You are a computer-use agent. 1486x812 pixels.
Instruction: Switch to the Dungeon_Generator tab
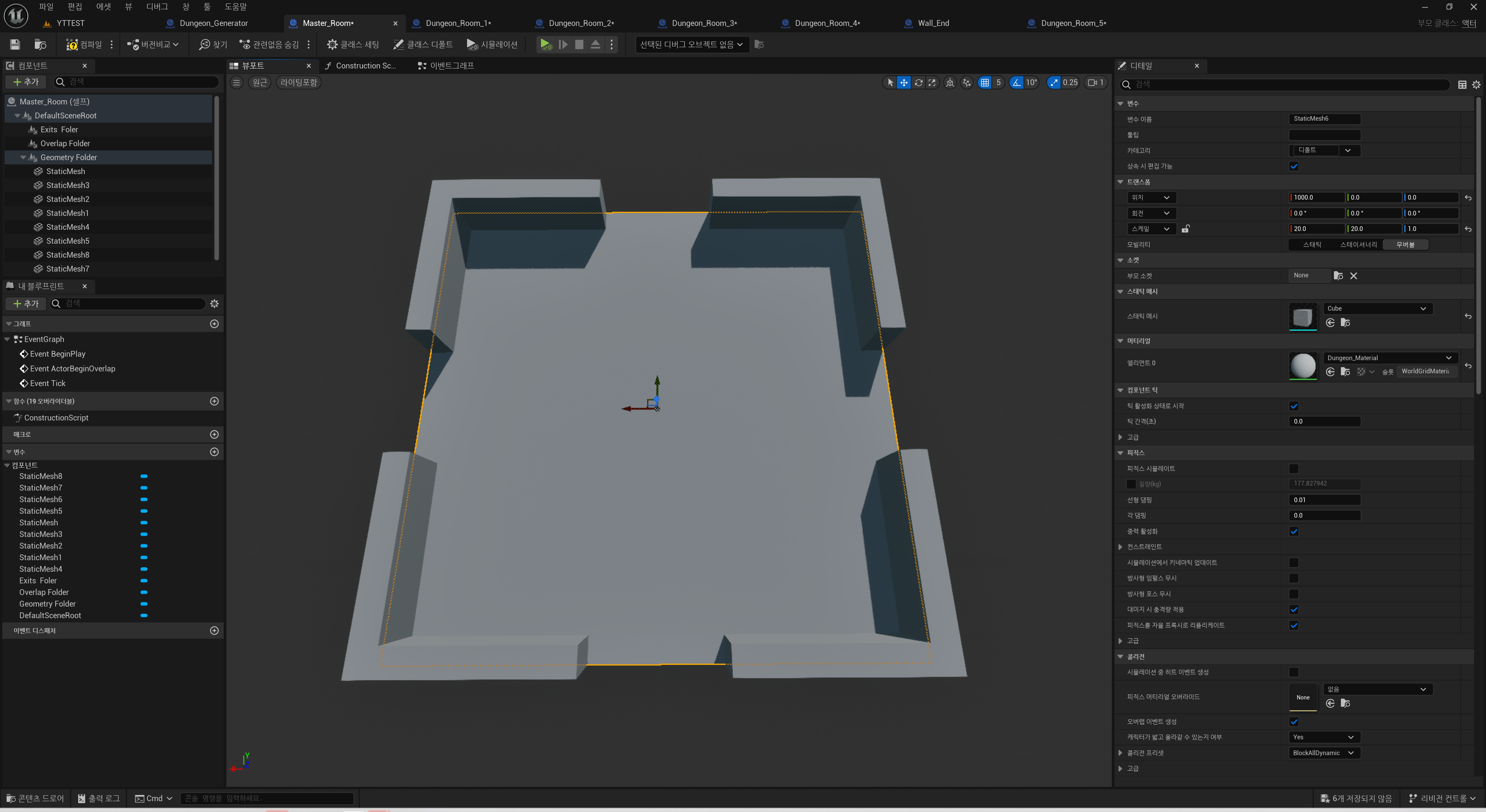pos(214,23)
